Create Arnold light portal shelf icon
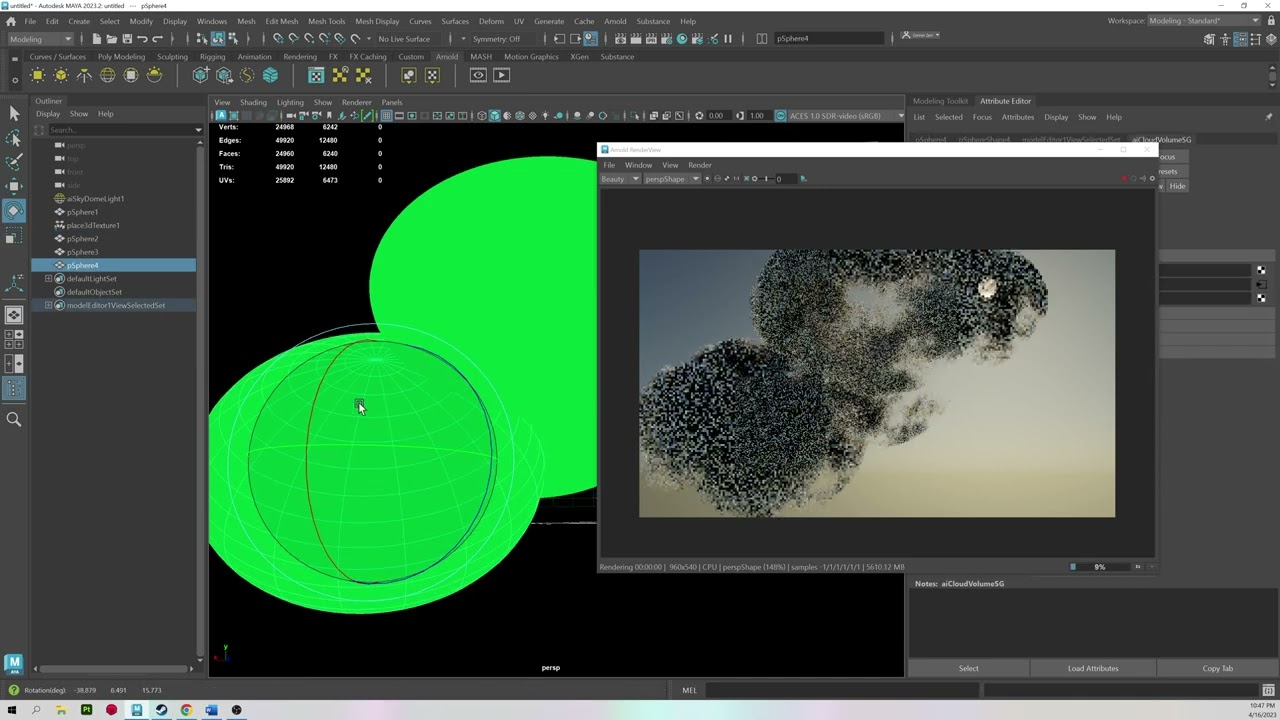This screenshot has height=720, width=1280. point(131,75)
